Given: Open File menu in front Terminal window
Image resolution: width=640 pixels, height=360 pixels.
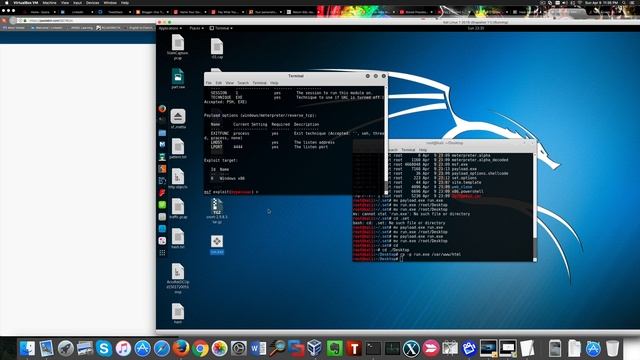Looking at the screenshot, I should (x=209, y=83).
